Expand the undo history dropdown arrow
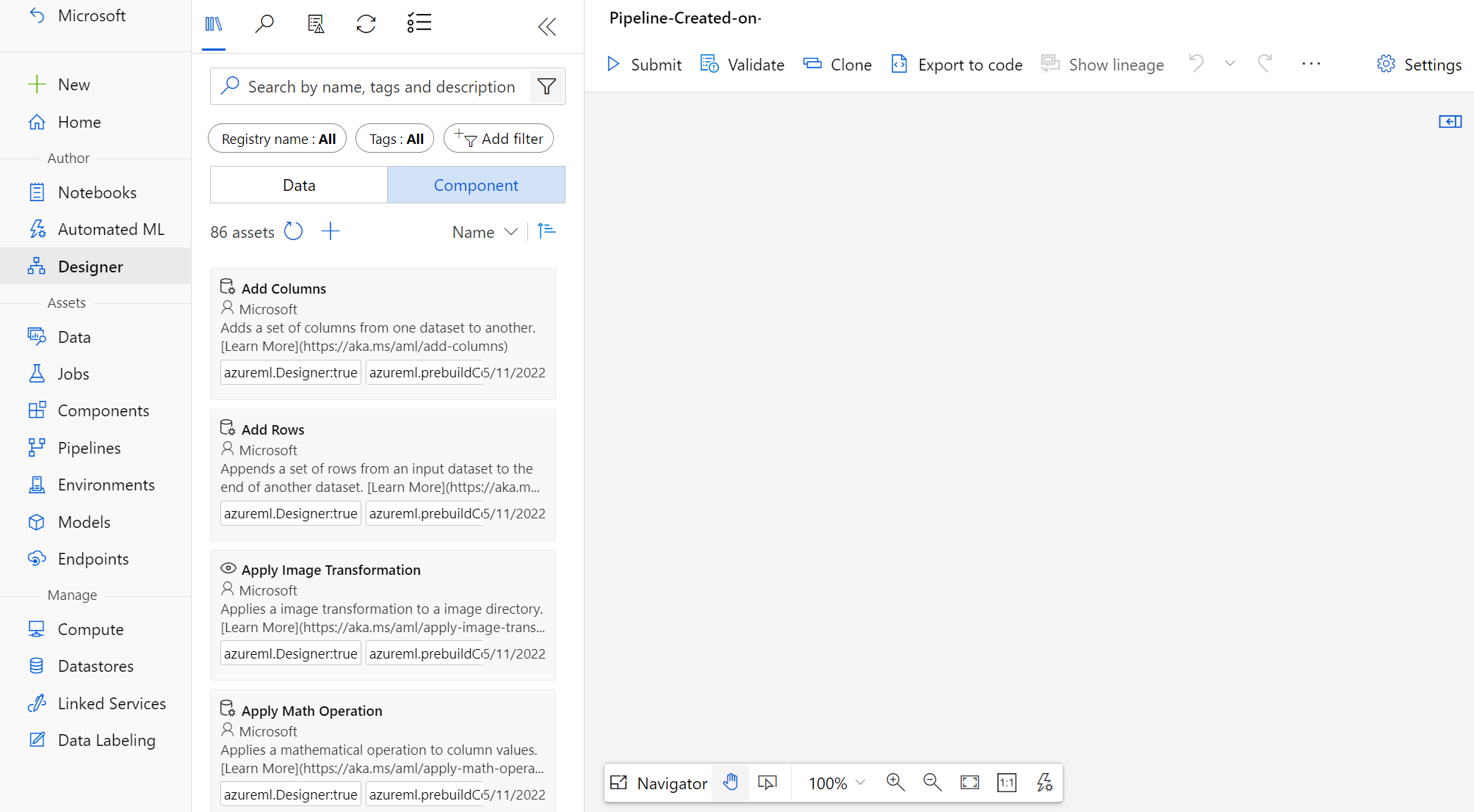 coord(1230,64)
